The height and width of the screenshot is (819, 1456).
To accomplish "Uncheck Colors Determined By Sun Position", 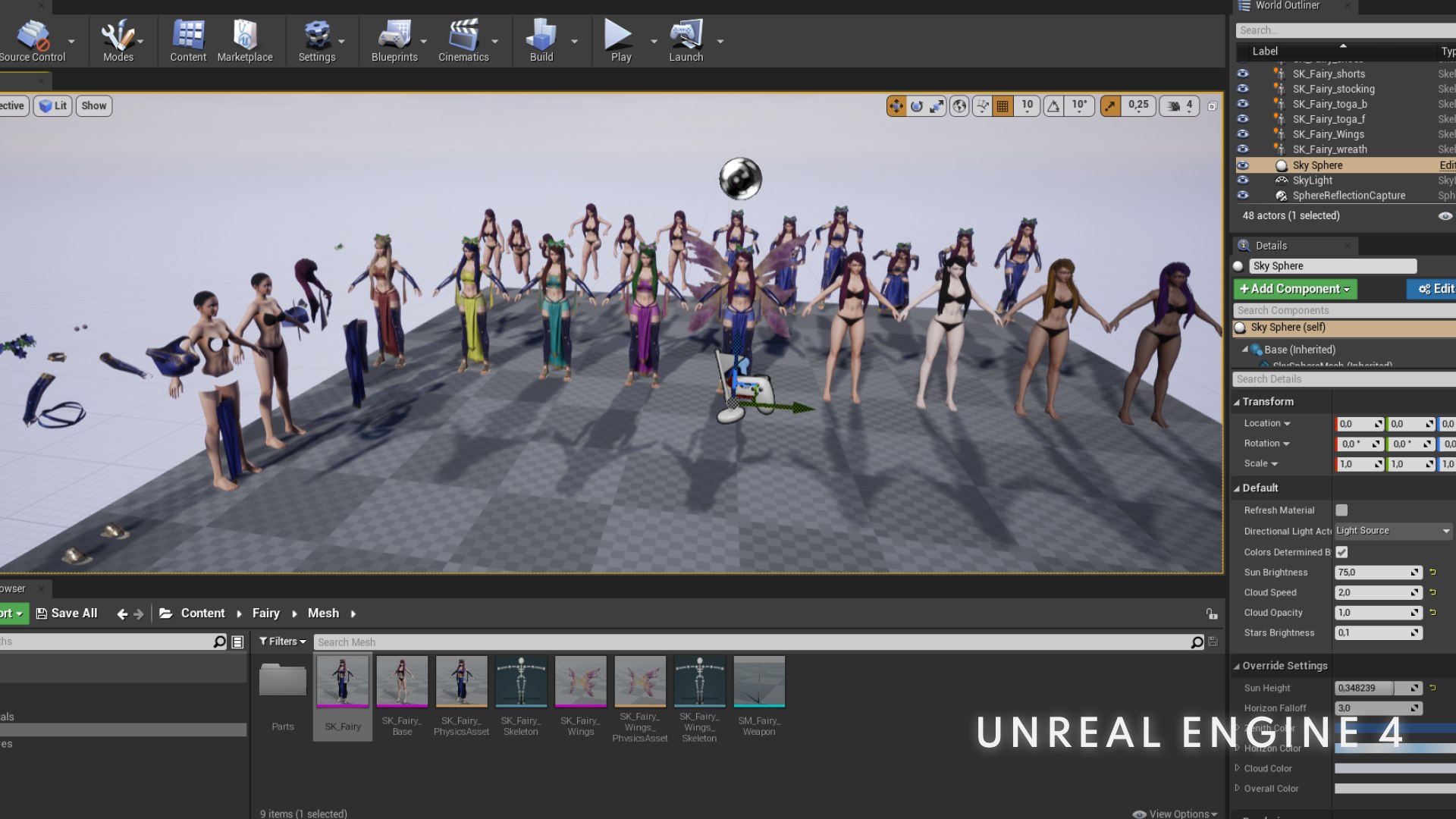I will 1341,552.
